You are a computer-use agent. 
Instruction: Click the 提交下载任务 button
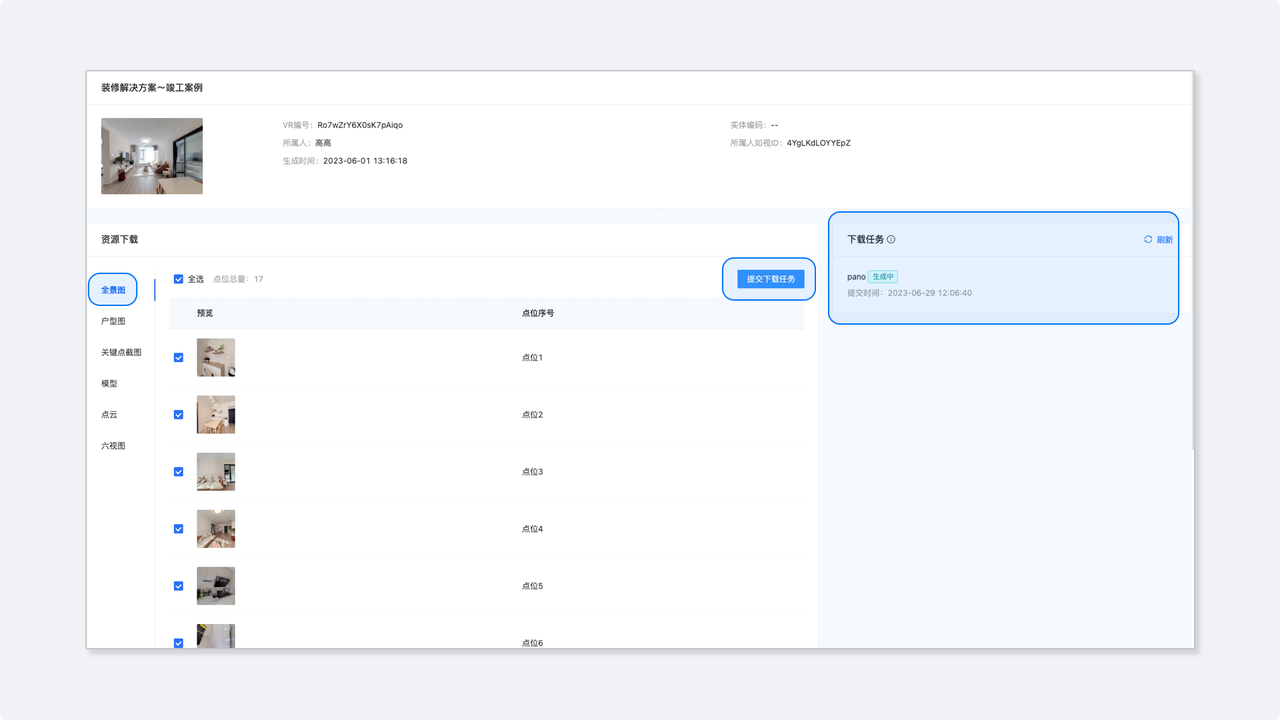point(771,279)
